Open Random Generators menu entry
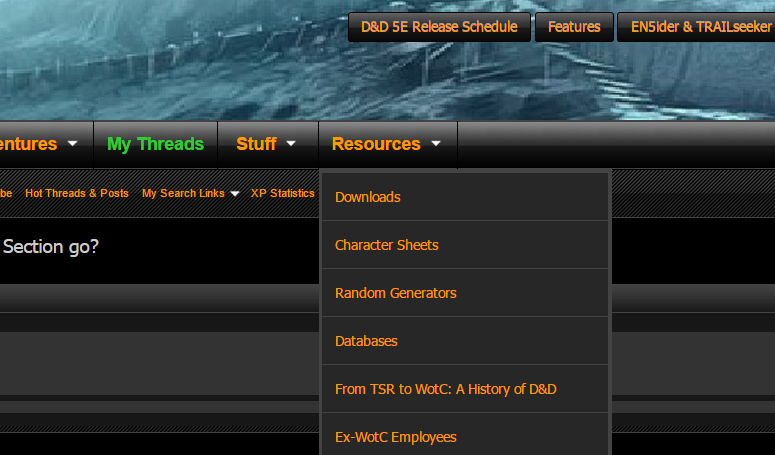 (465, 292)
